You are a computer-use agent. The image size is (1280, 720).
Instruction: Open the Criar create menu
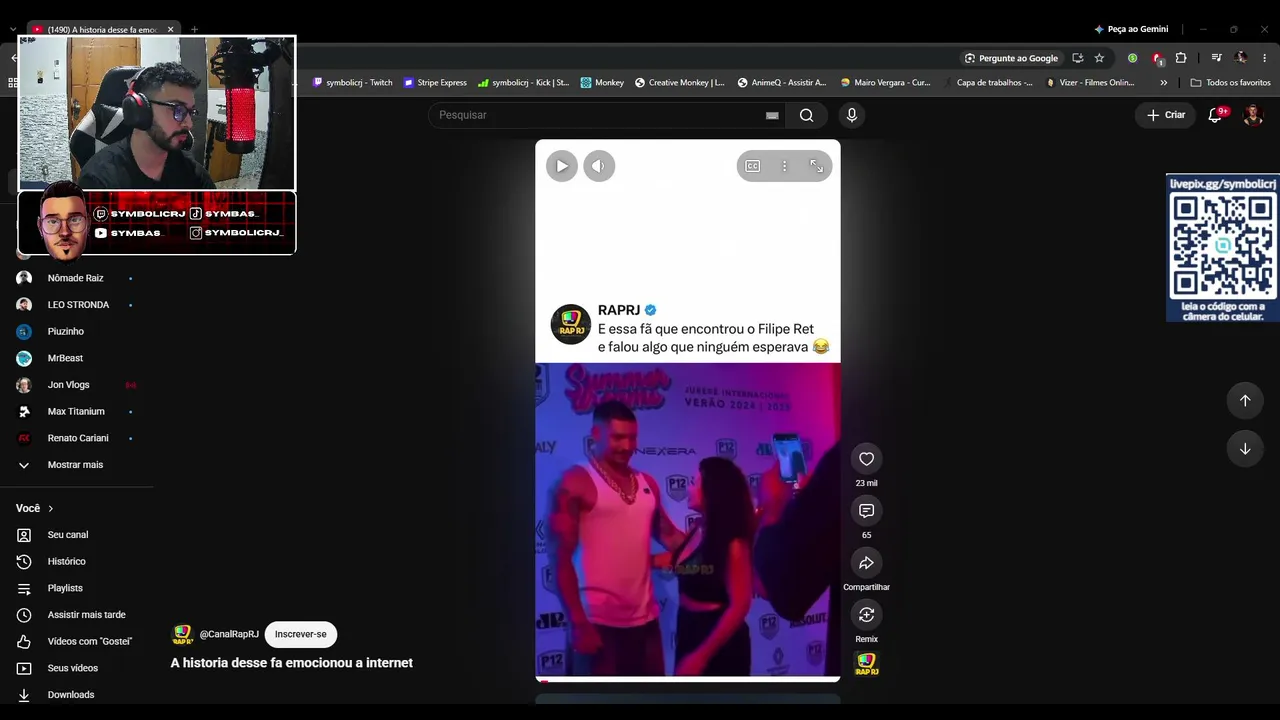click(1166, 115)
